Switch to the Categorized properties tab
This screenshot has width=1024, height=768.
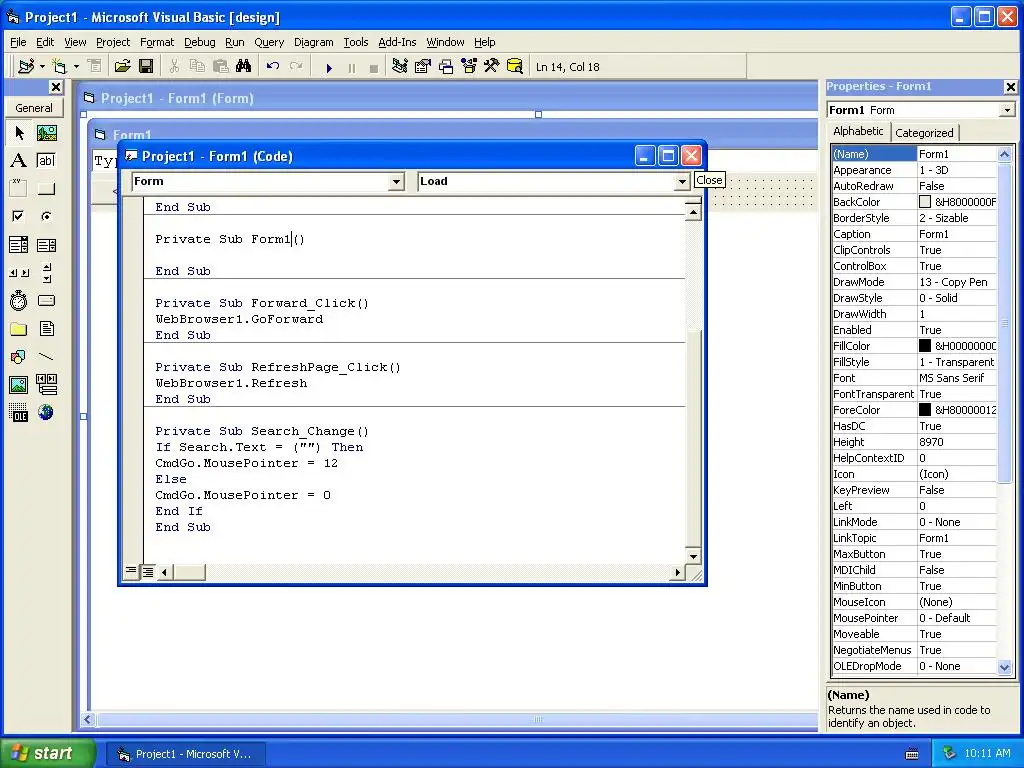pos(924,133)
